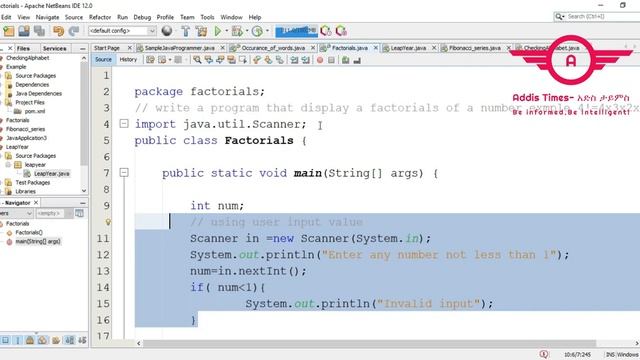Switch to the Start Page tab
The width and height of the screenshot is (640, 360).
107,48
